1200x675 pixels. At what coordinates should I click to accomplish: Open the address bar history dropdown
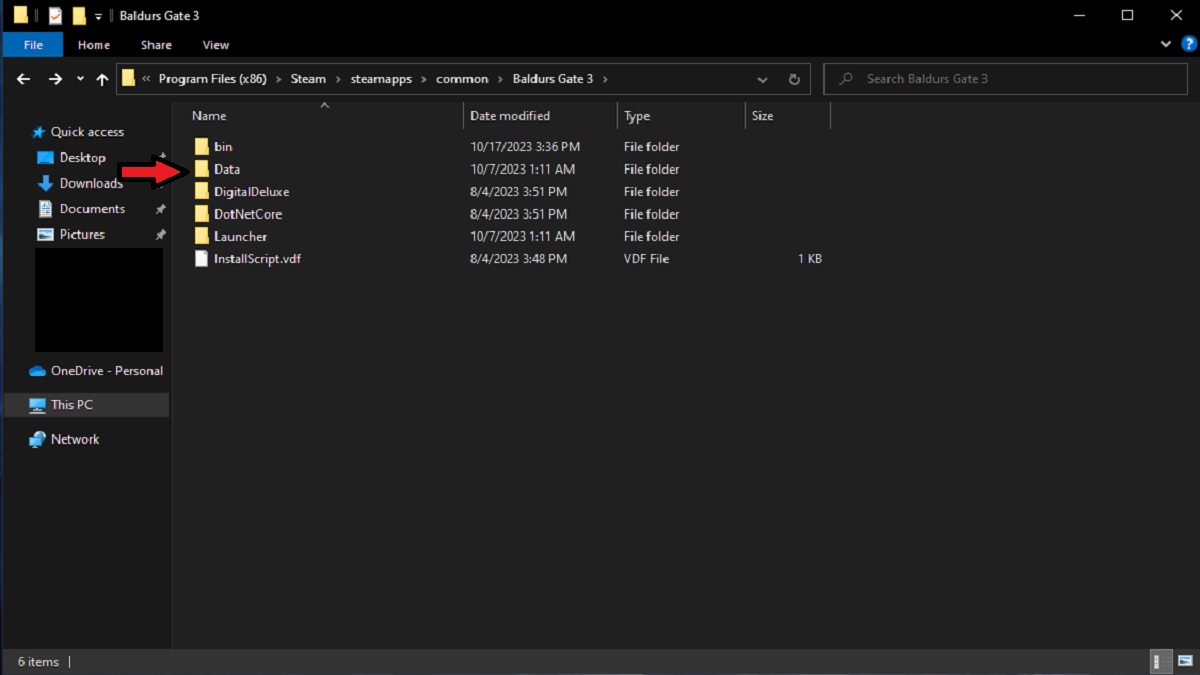(763, 79)
